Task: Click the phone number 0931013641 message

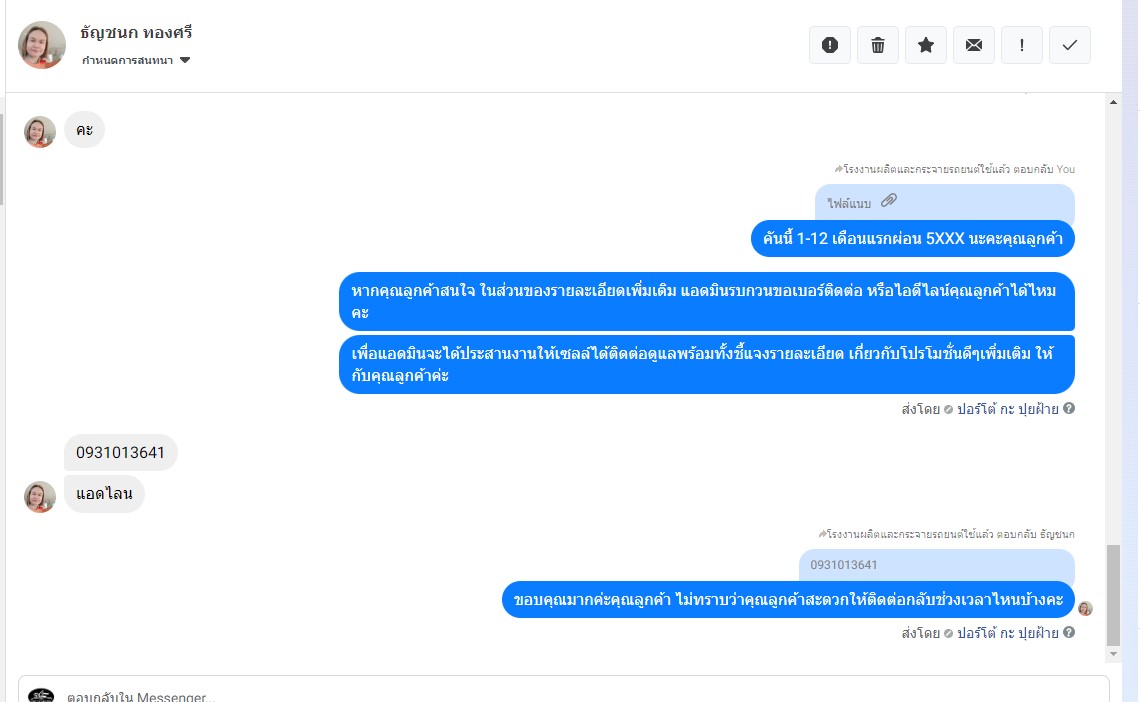Action: [121, 453]
